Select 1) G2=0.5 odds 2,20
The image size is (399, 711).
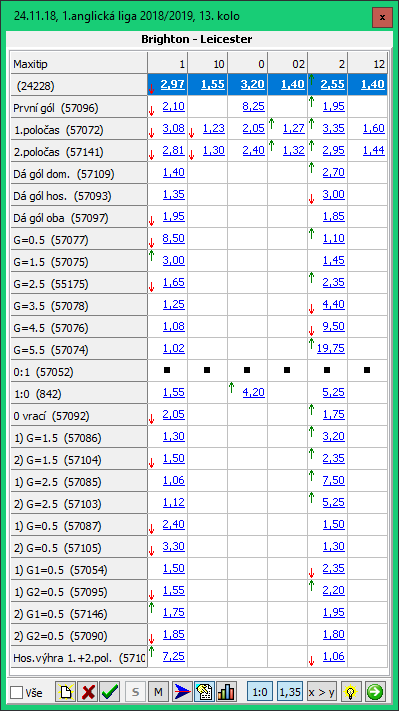coord(334,591)
